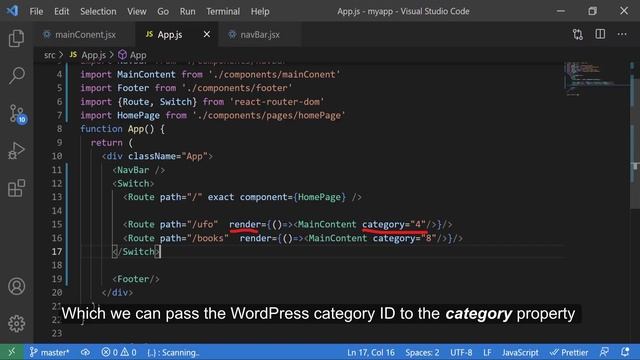
Task: Open the View menu
Action: (x=136, y=11)
